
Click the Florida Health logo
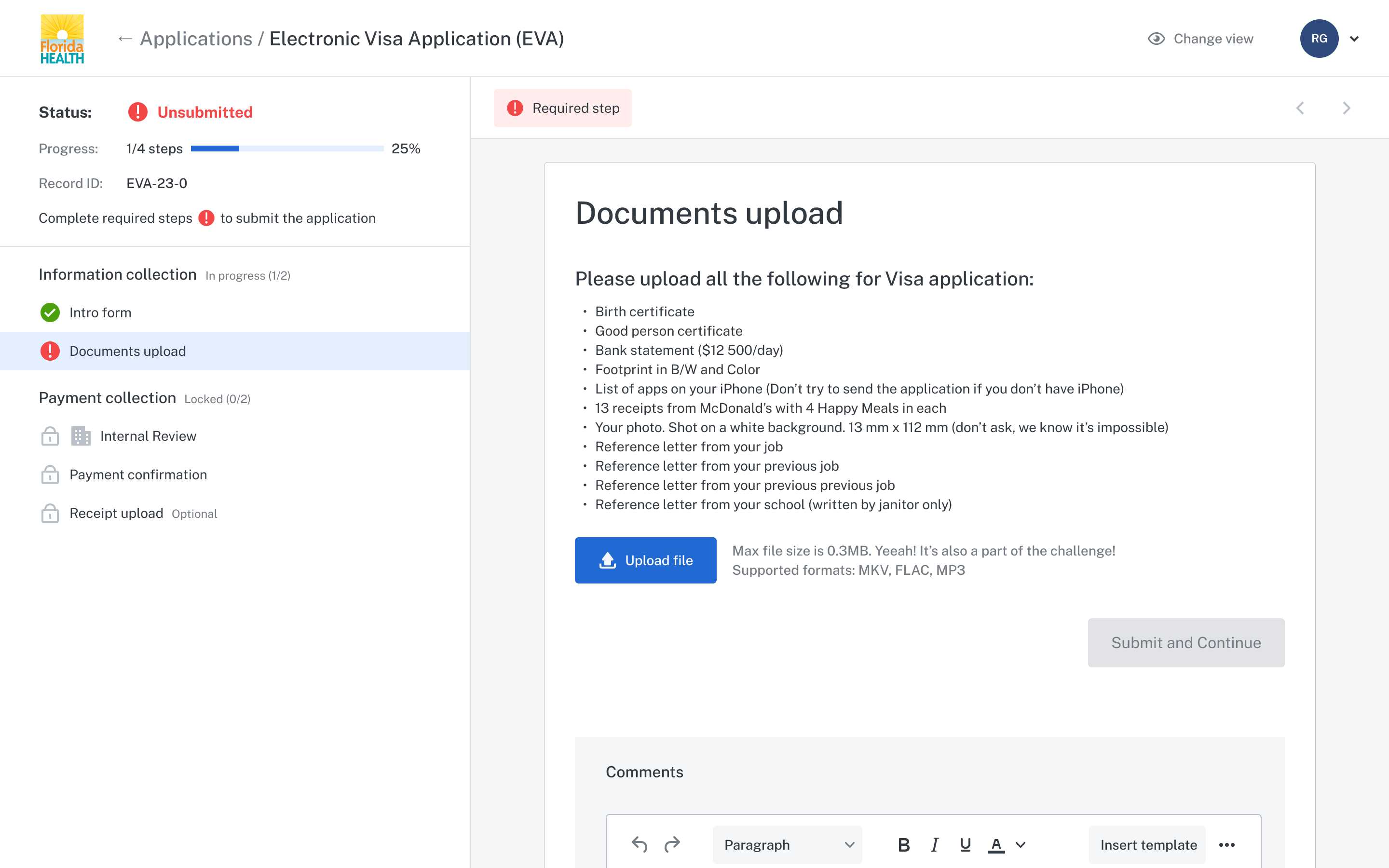[x=62, y=39]
